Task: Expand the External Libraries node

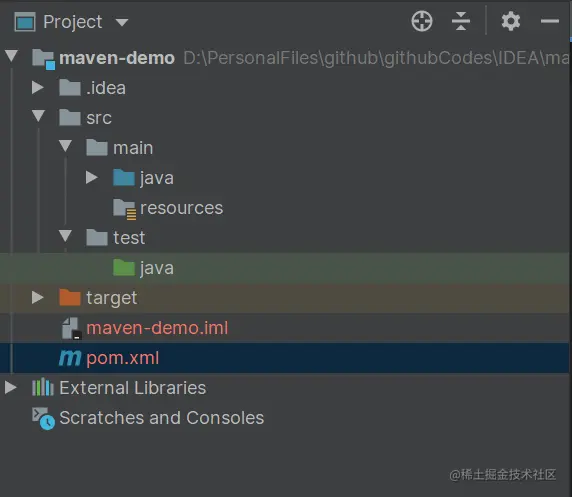Action: (x=11, y=388)
